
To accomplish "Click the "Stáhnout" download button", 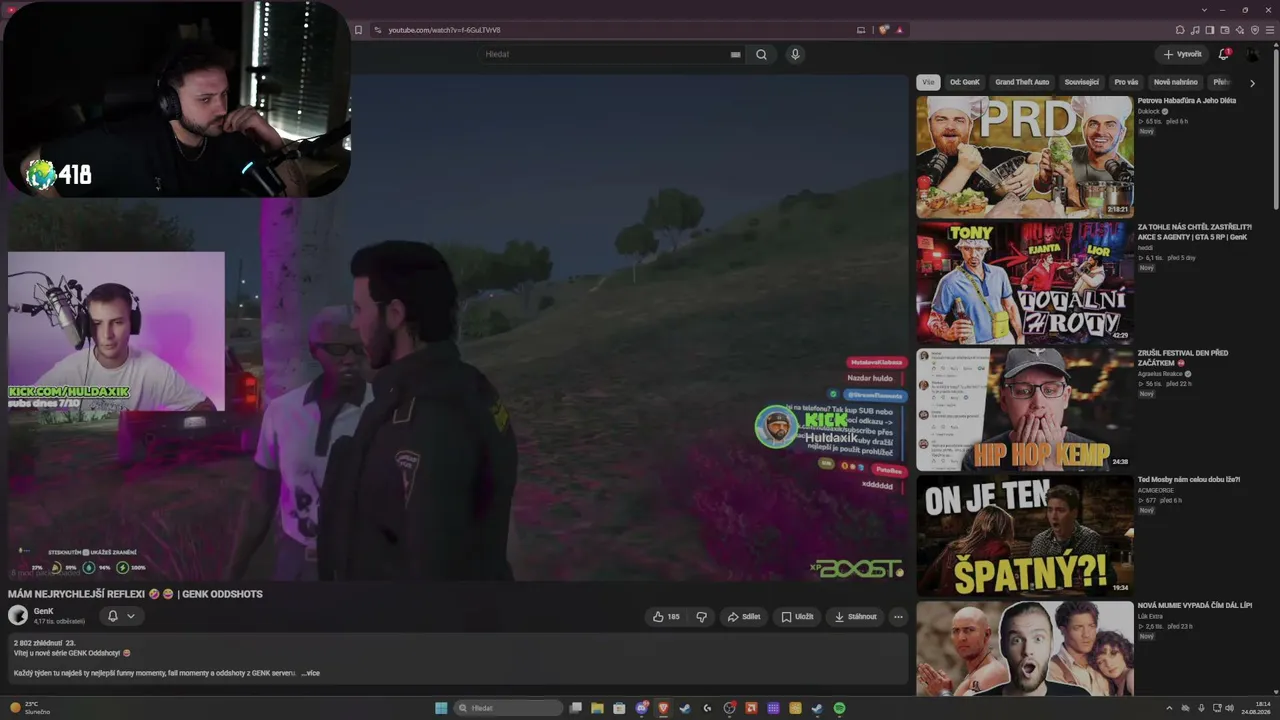I will (855, 617).
